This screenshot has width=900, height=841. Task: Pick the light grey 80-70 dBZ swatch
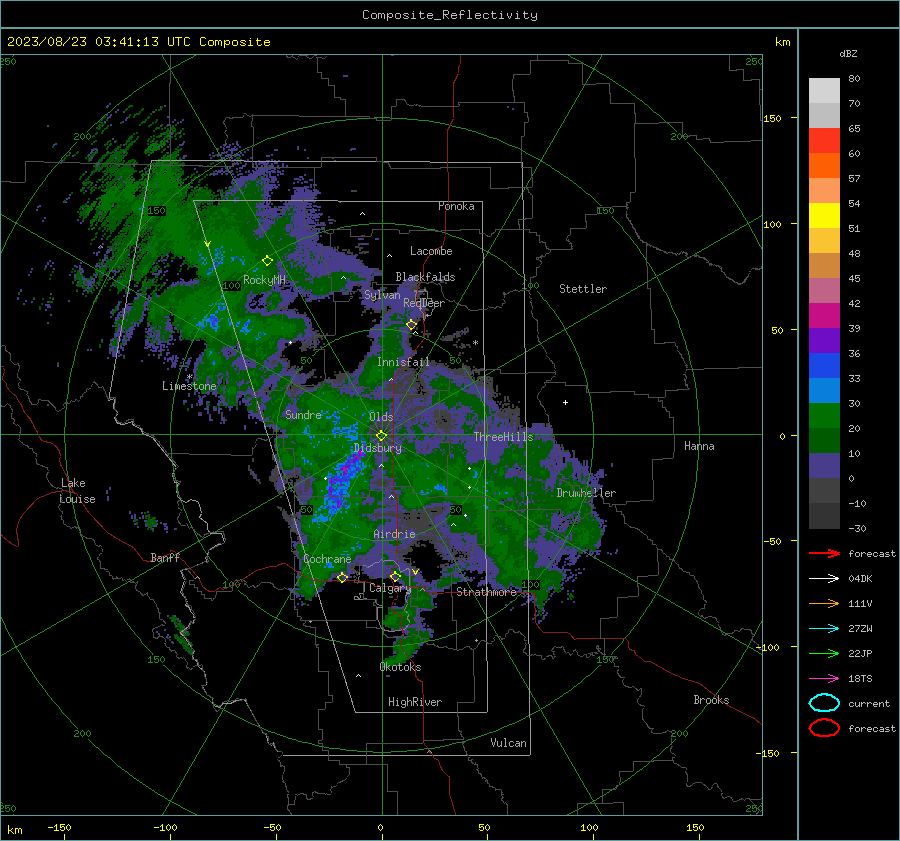824,91
